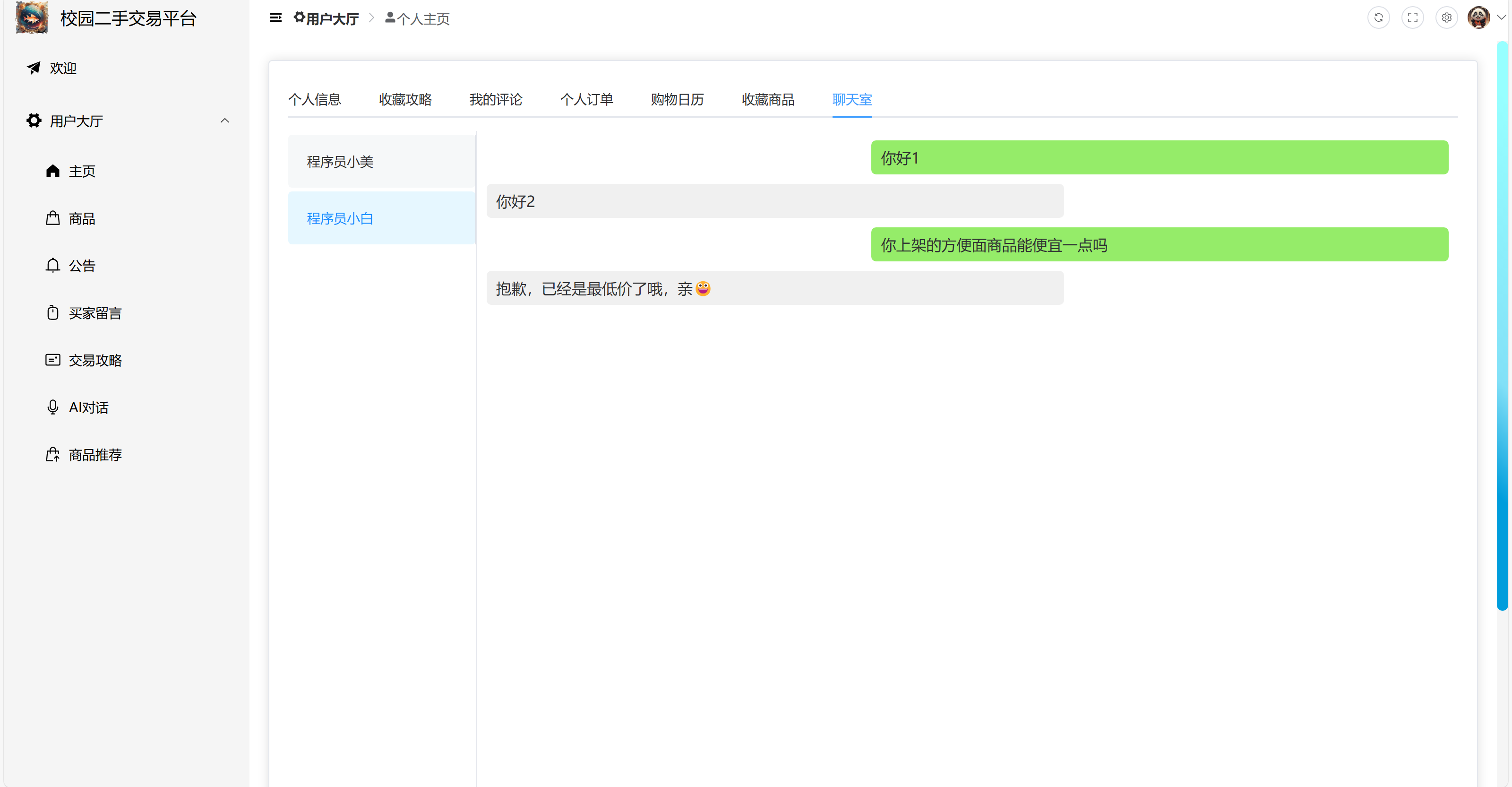Collapse the sidebar with the hamburger icon
1512x787 pixels.
click(x=275, y=17)
